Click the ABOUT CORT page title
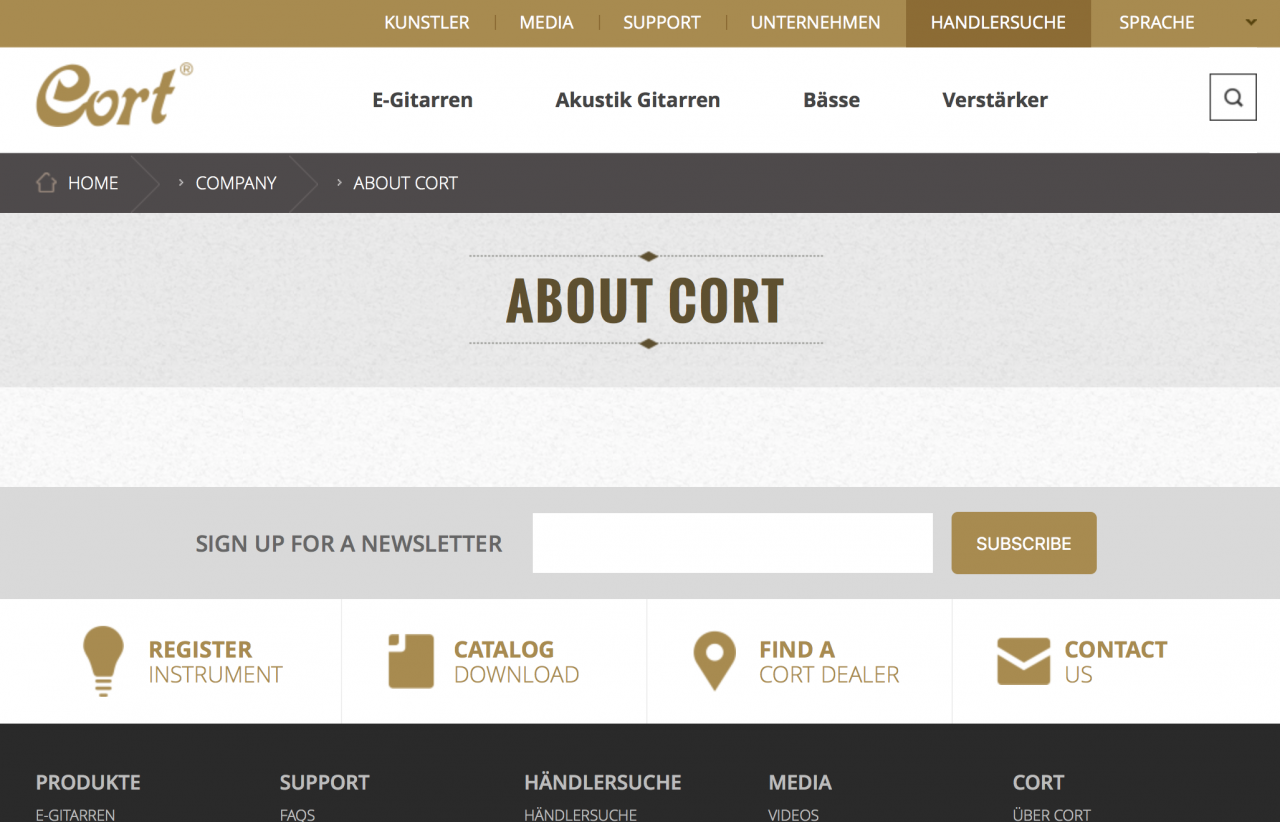 pyautogui.click(x=645, y=300)
